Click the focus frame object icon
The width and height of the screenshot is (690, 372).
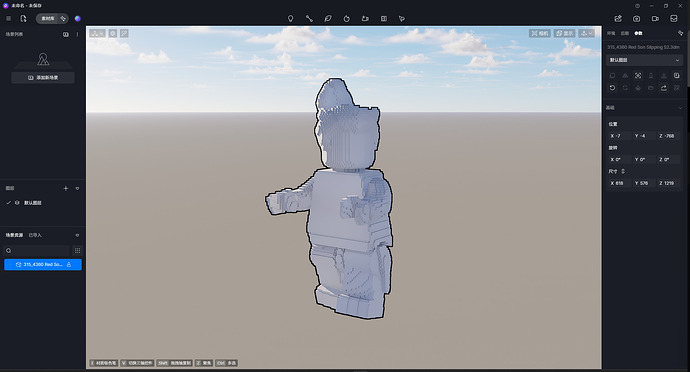(x=638, y=76)
